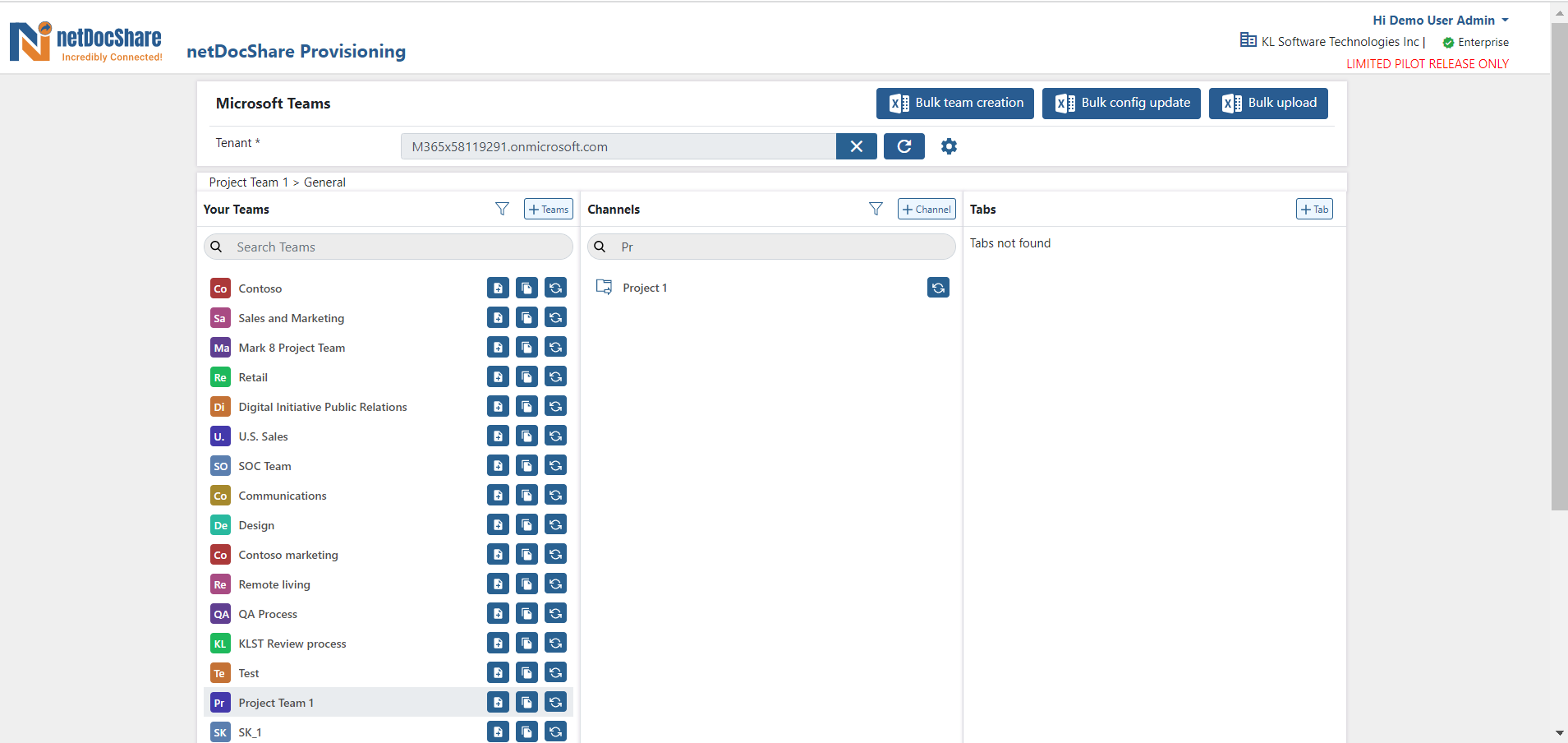
Task: Select Project Team 1 in teams list
Action: (276, 703)
